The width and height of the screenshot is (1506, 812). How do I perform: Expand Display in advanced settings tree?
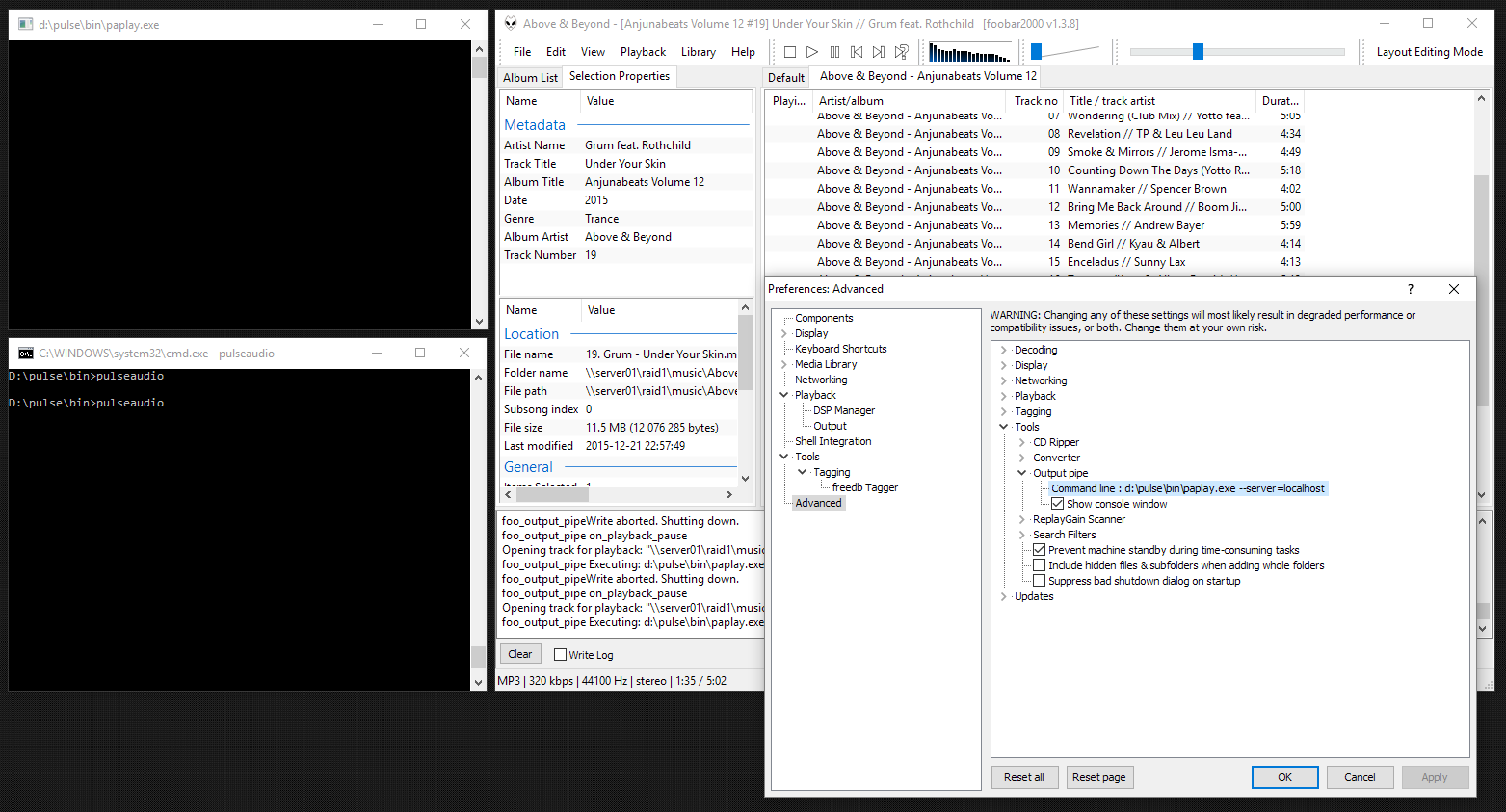click(x=1004, y=365)
